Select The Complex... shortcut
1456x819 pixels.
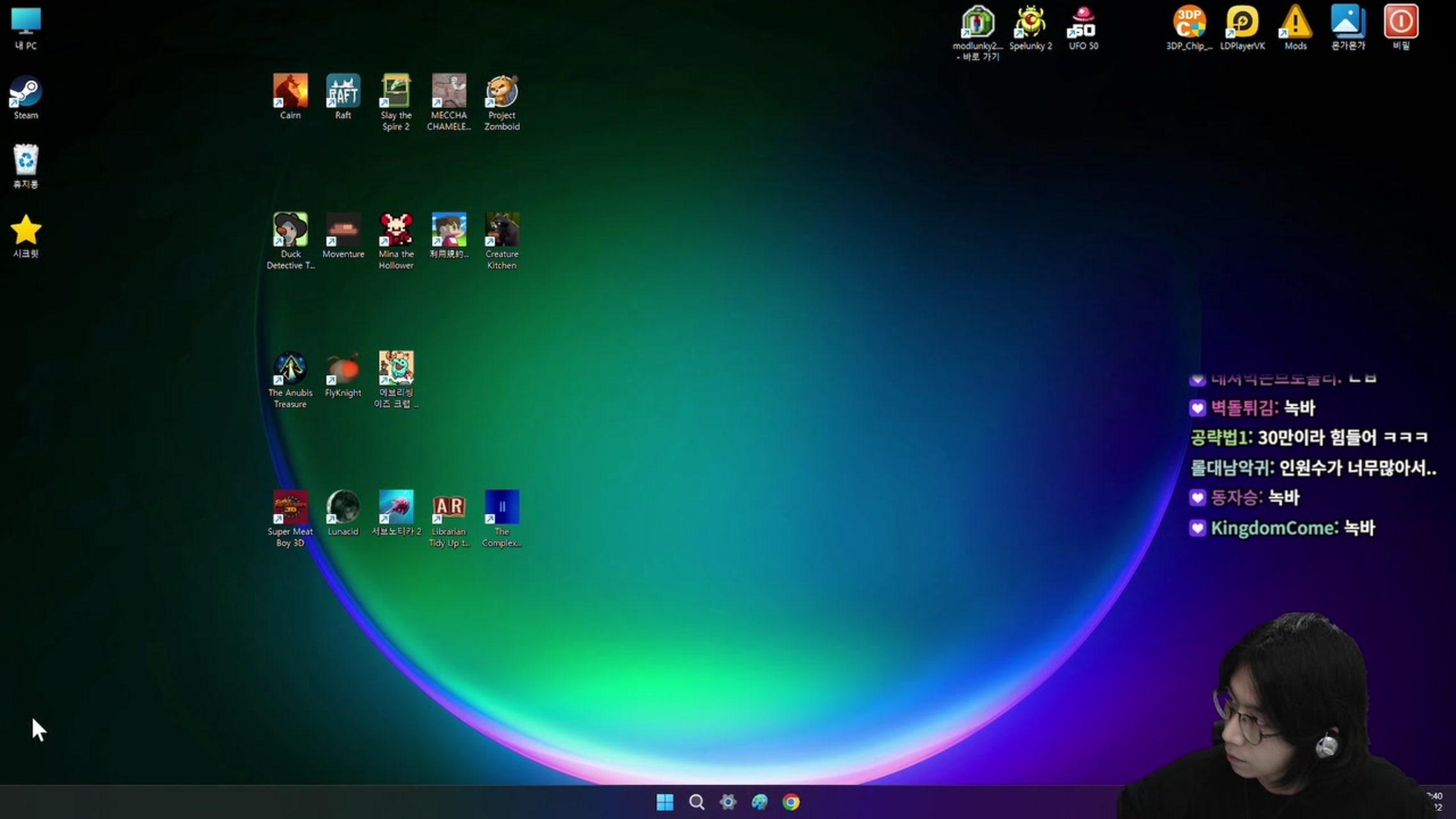tap(502, 519)
